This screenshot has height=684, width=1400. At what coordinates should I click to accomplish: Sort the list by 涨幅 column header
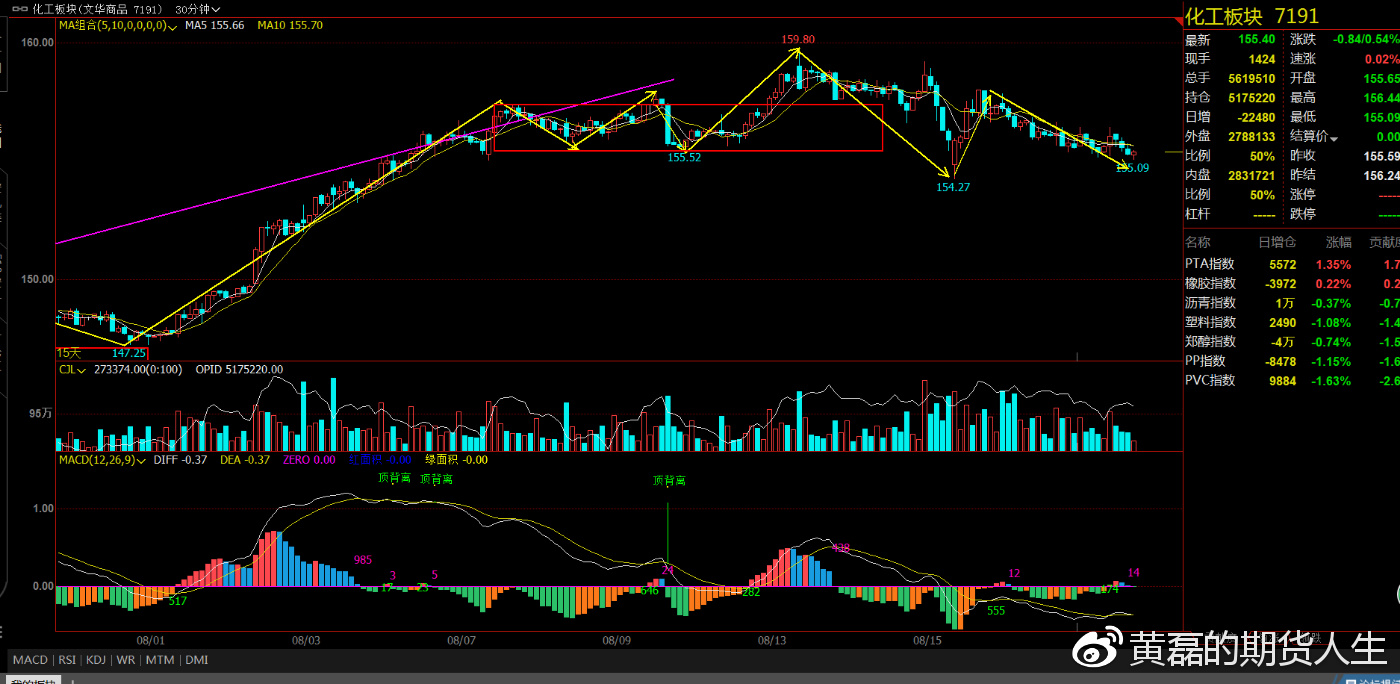pyautogui.click(x=1338, y=242)
